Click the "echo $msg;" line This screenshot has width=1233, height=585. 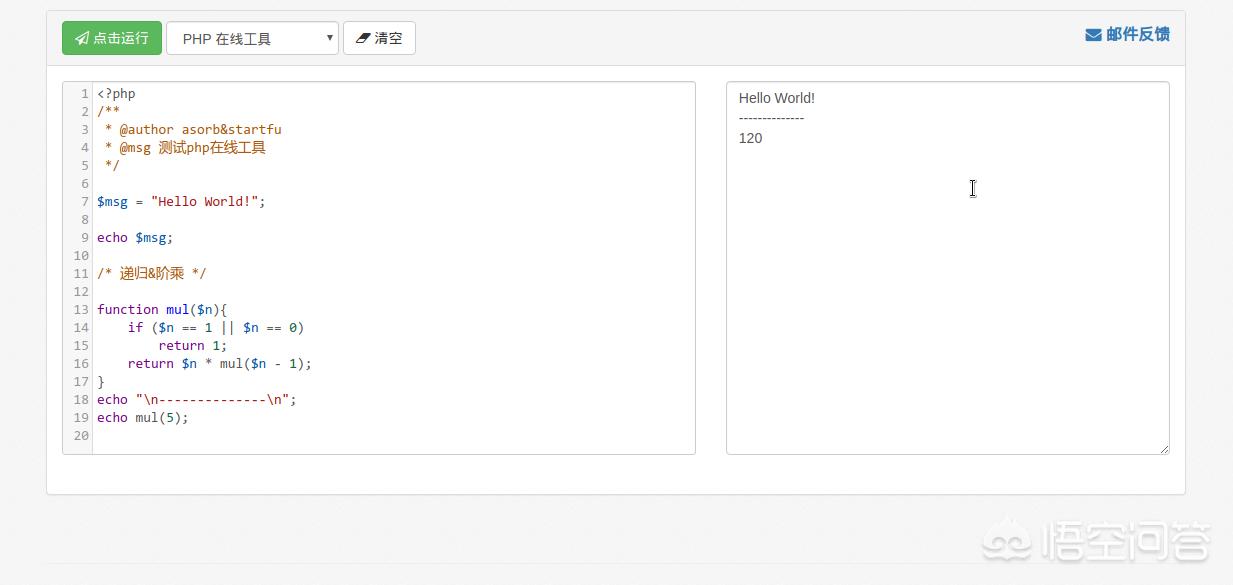(x=135, y=238)
